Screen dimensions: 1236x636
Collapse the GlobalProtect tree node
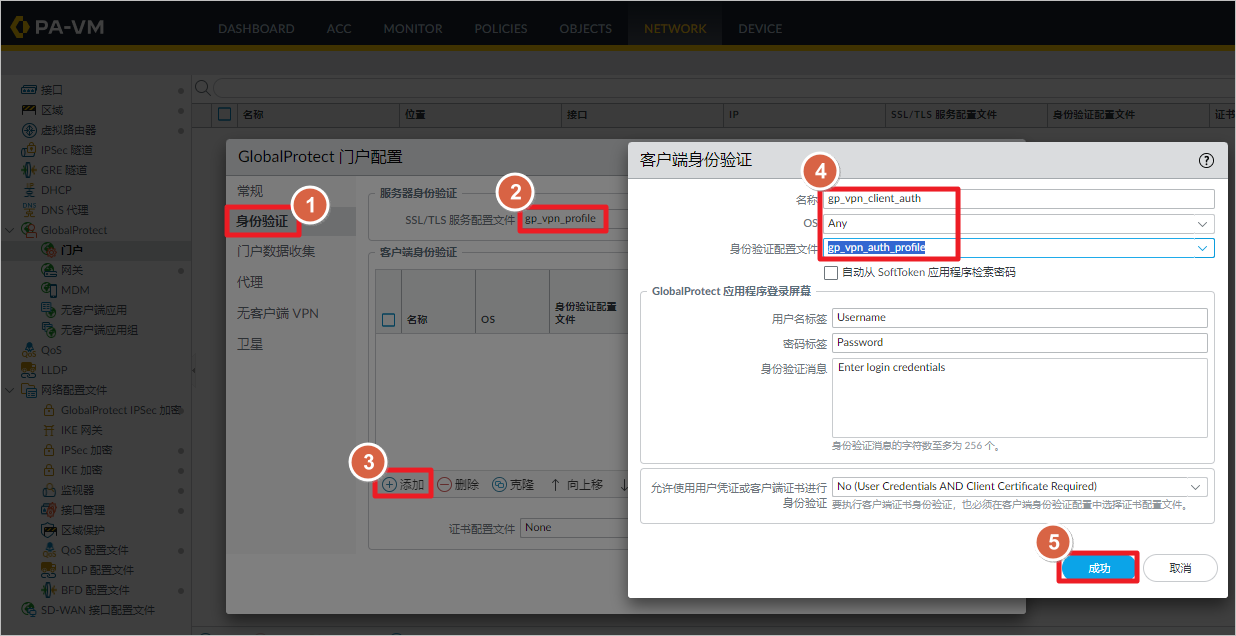(x=10, y=230)
